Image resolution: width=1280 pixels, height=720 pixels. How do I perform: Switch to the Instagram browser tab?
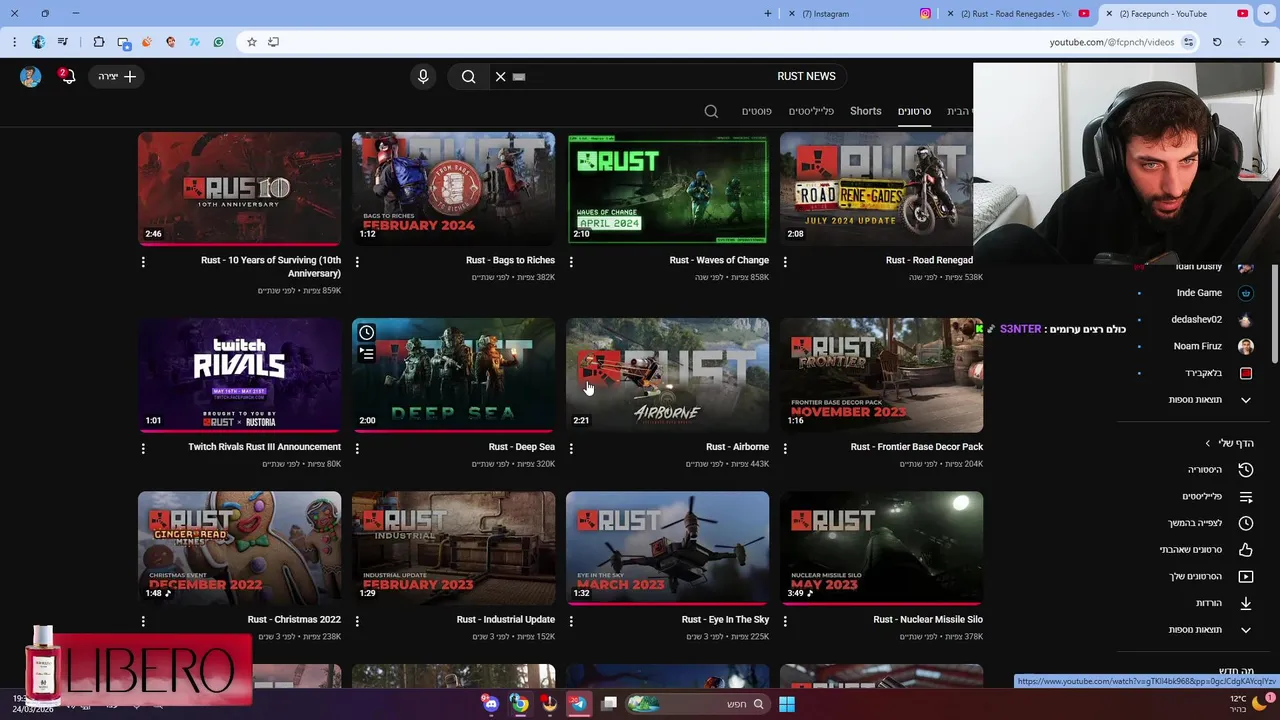coord(862,13)
